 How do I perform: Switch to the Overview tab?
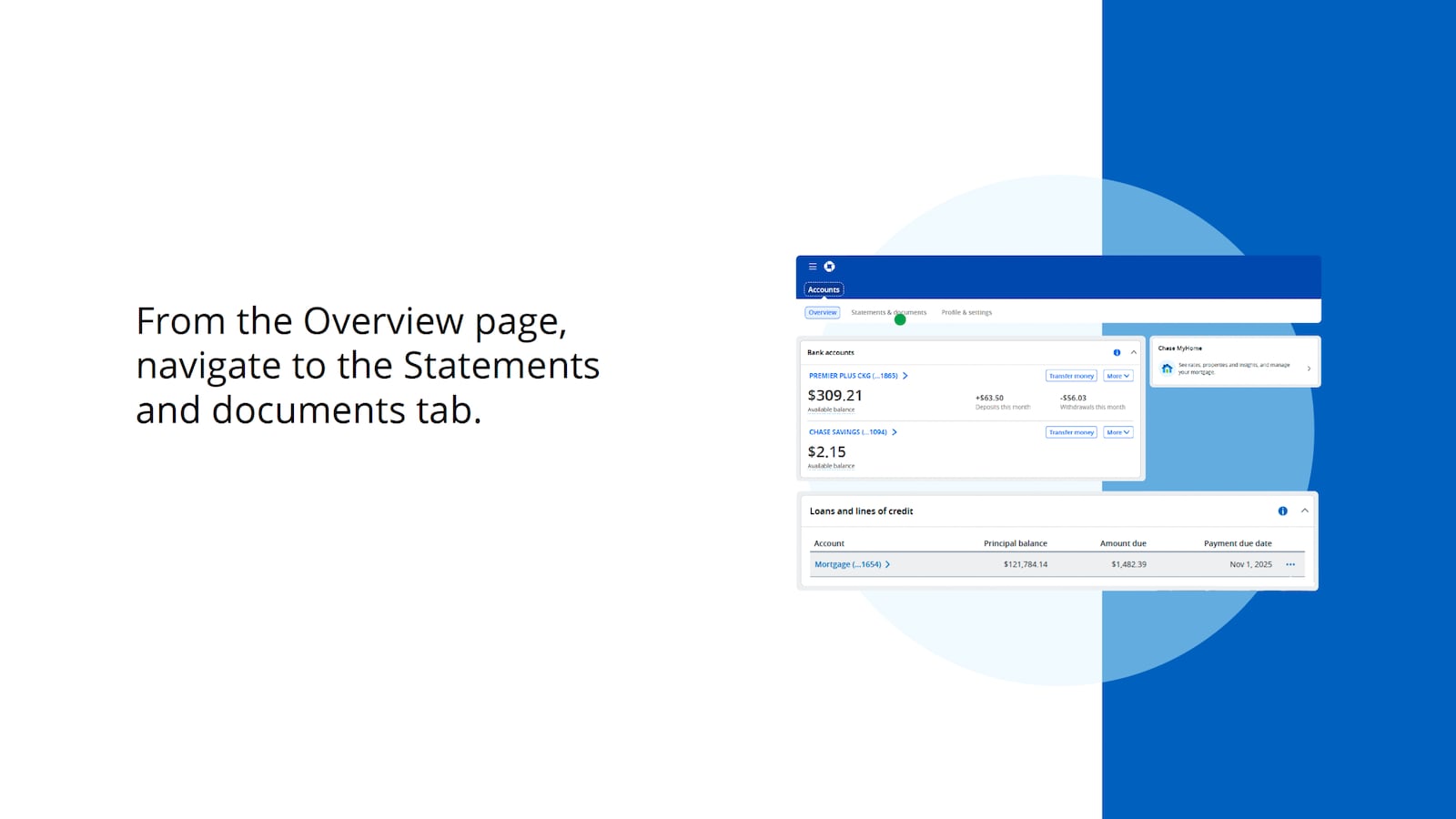822,312
